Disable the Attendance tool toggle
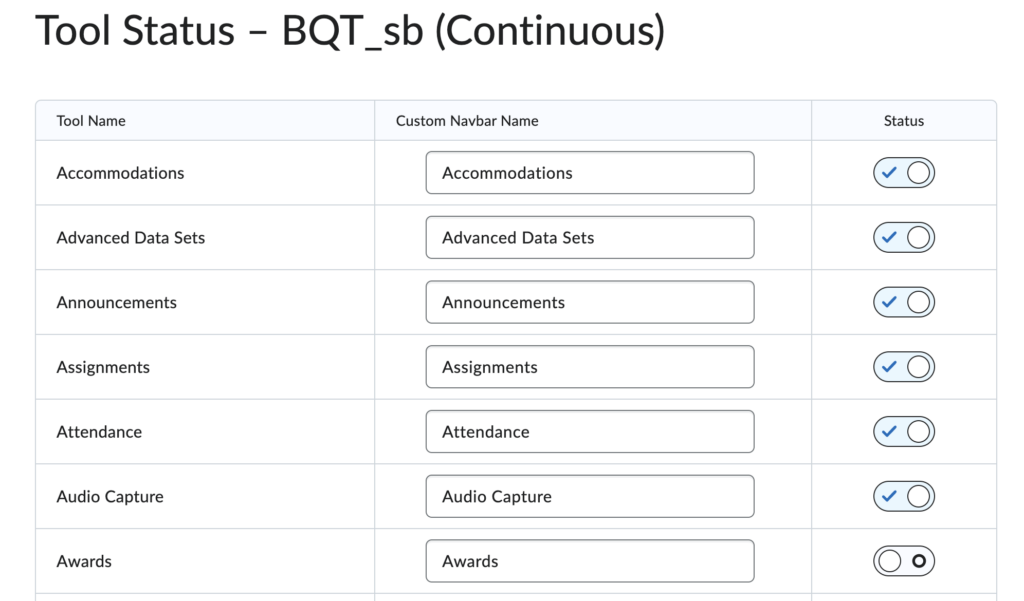This screenshot has height=601, width=1024. [x=904, y=432]
